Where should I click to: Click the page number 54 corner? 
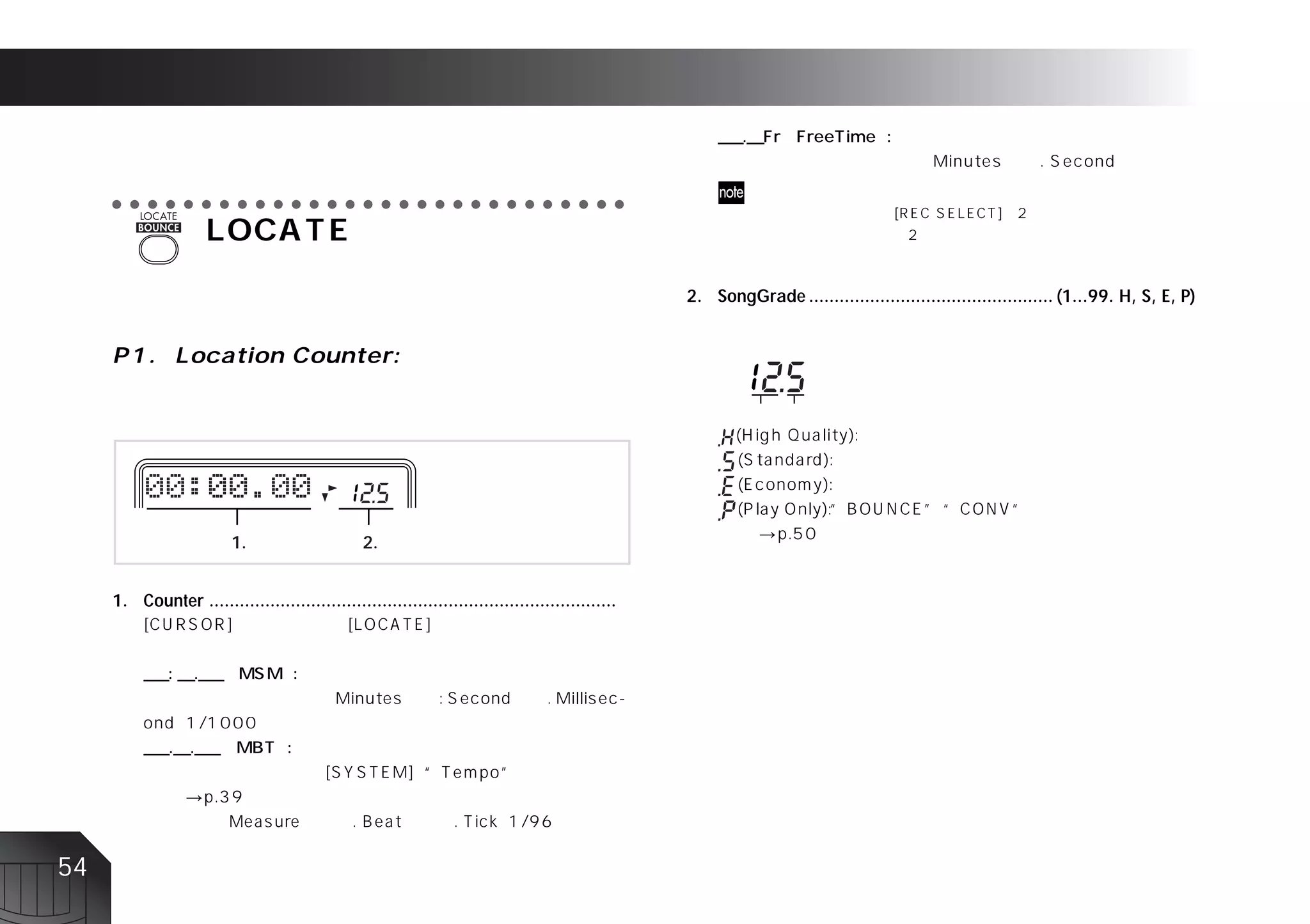(72, 867)
